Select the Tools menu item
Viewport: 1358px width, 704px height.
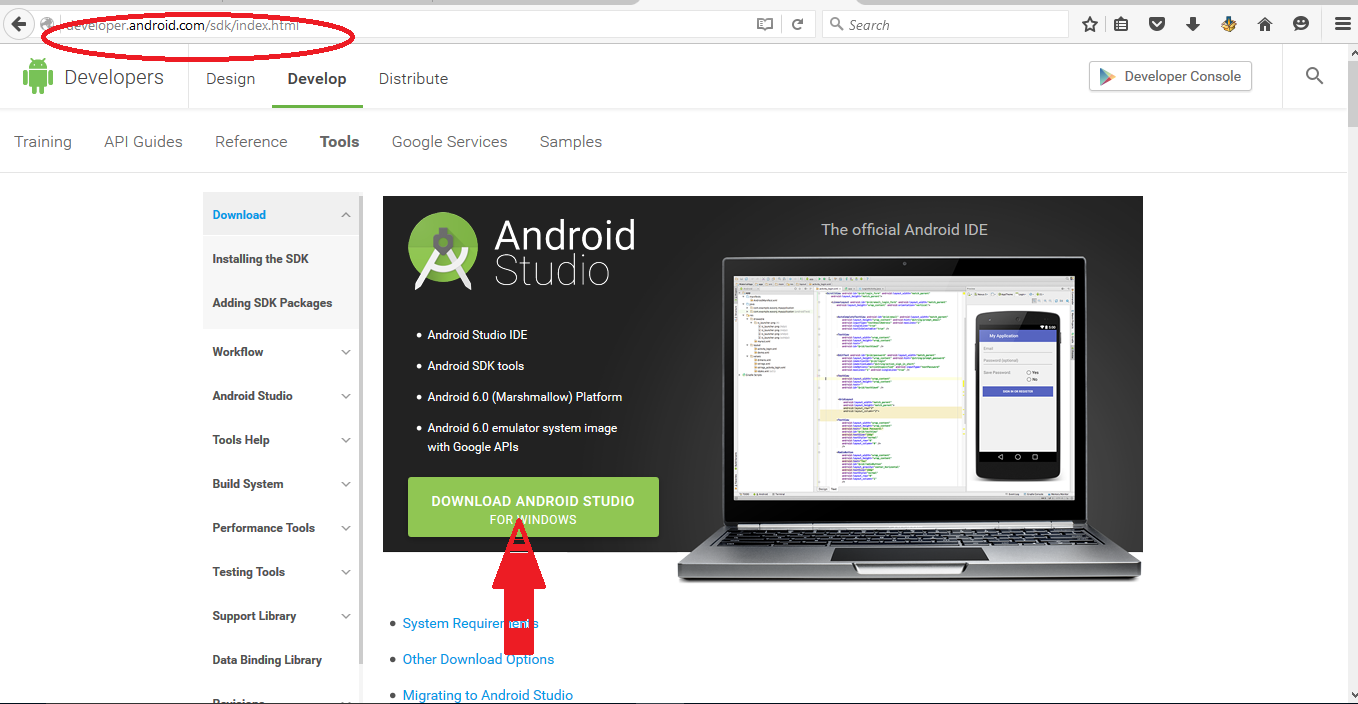tap(339, 142)
